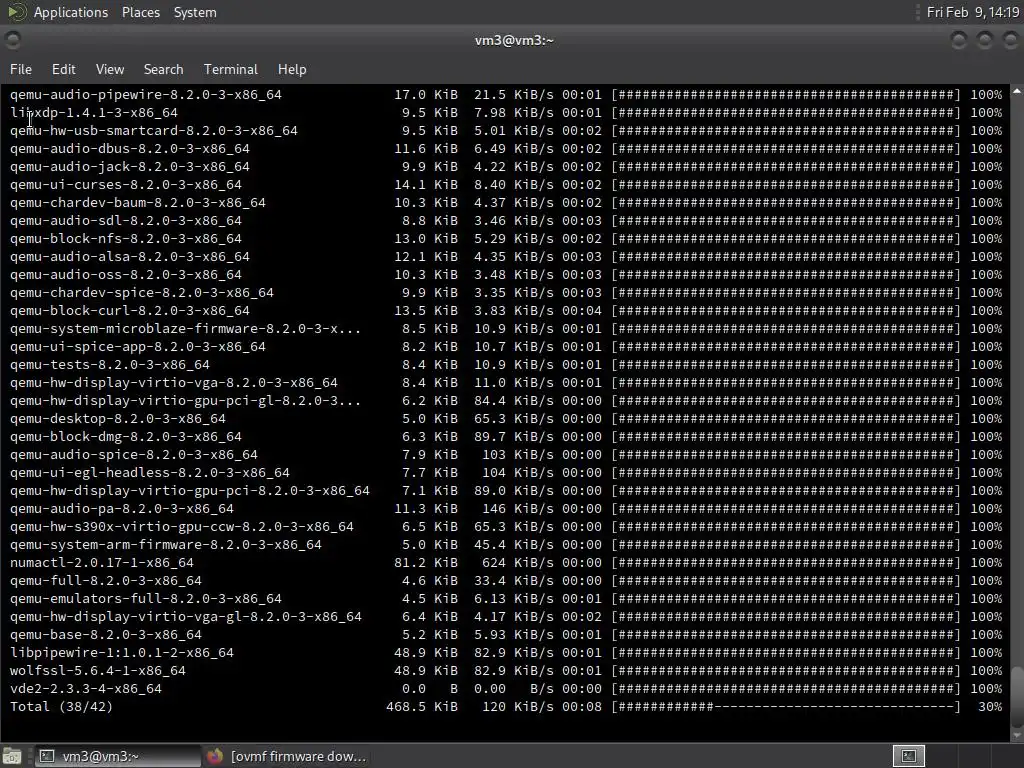Click the text qemu-full-8.2.0-3-x86_64
The height and width of the screenshot is (768, 1024).
(x=106, y=581)
